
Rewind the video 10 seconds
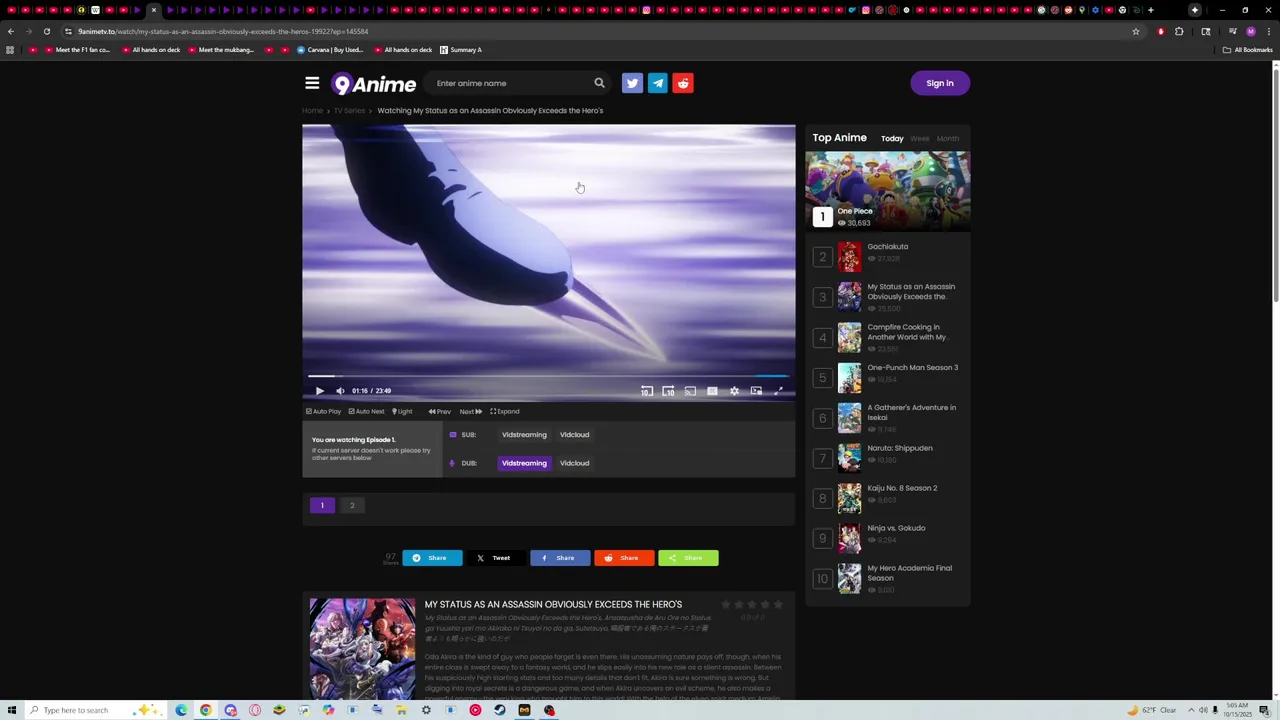click(x=647, y=391)
